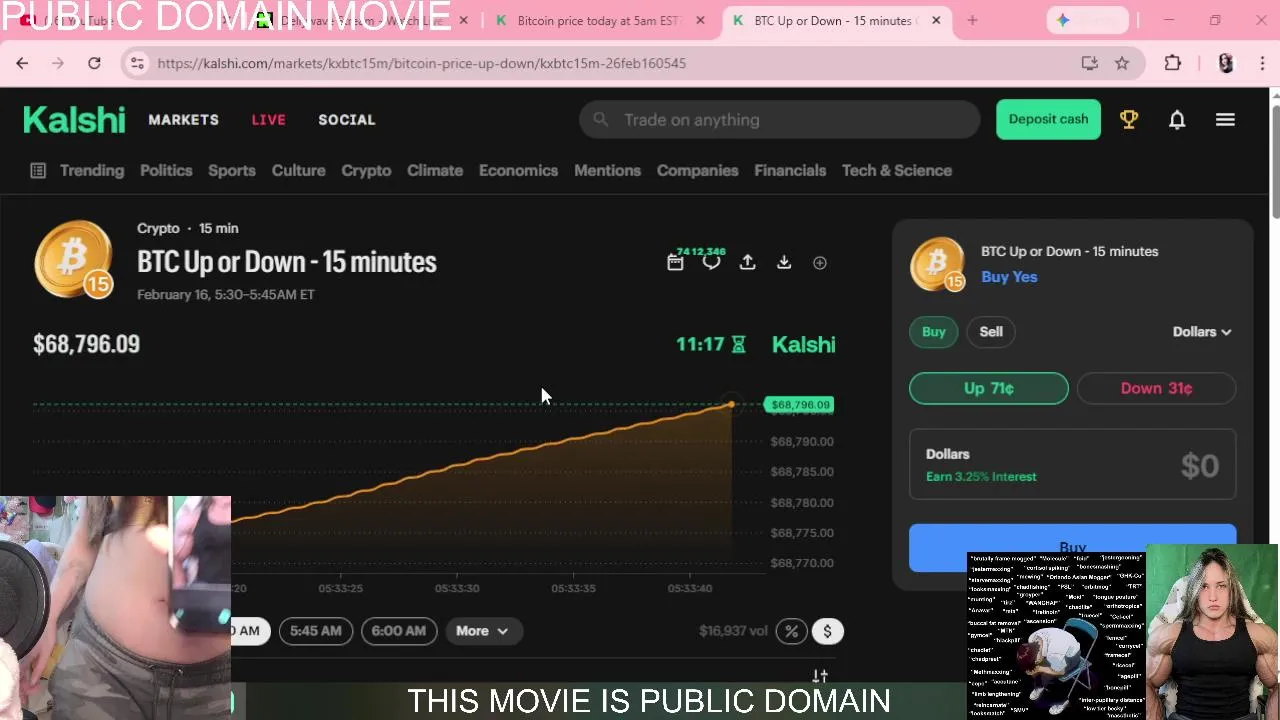Expand the More time slots dropdown
This screenshot has height=720, width=1280.
click(x=482, y=631)
